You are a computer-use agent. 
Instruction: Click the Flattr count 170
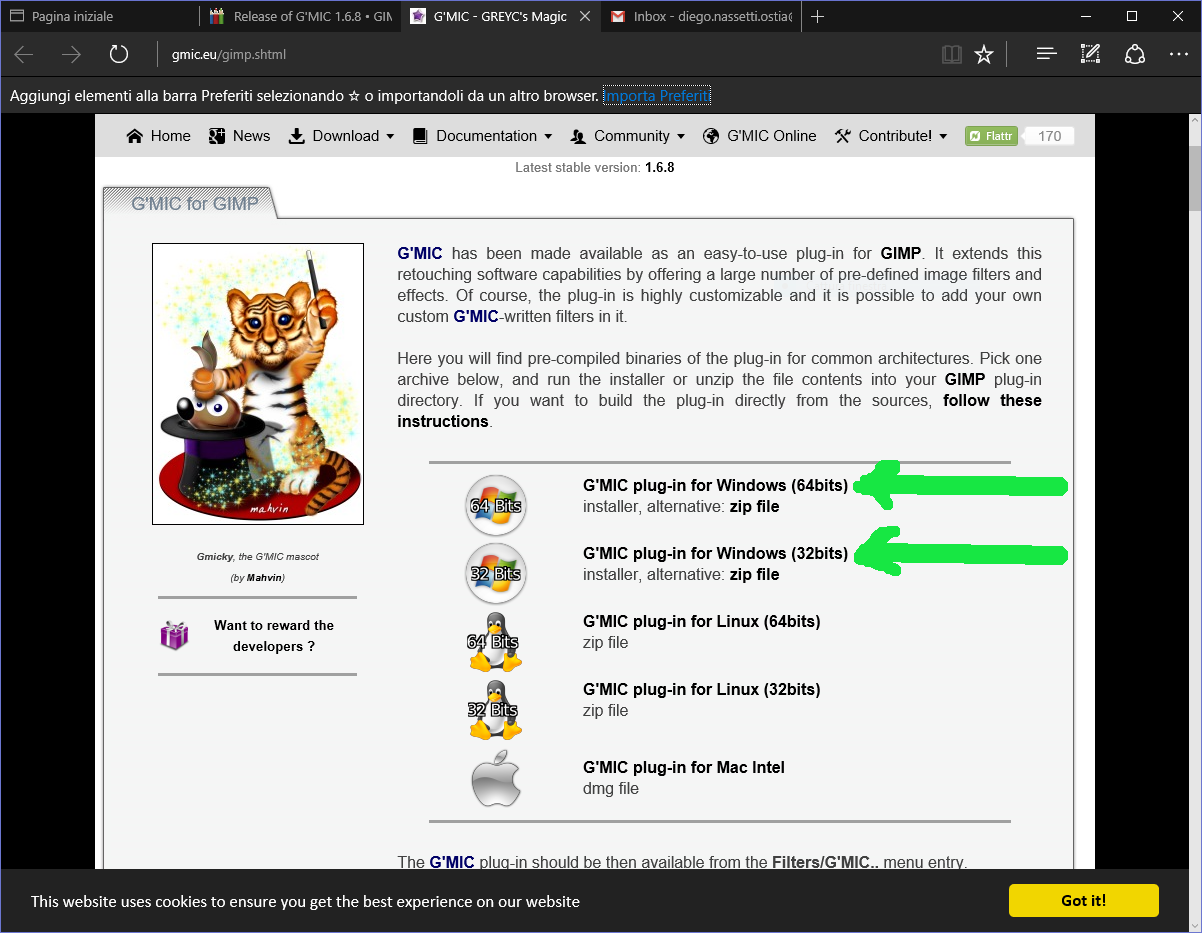1049,136
